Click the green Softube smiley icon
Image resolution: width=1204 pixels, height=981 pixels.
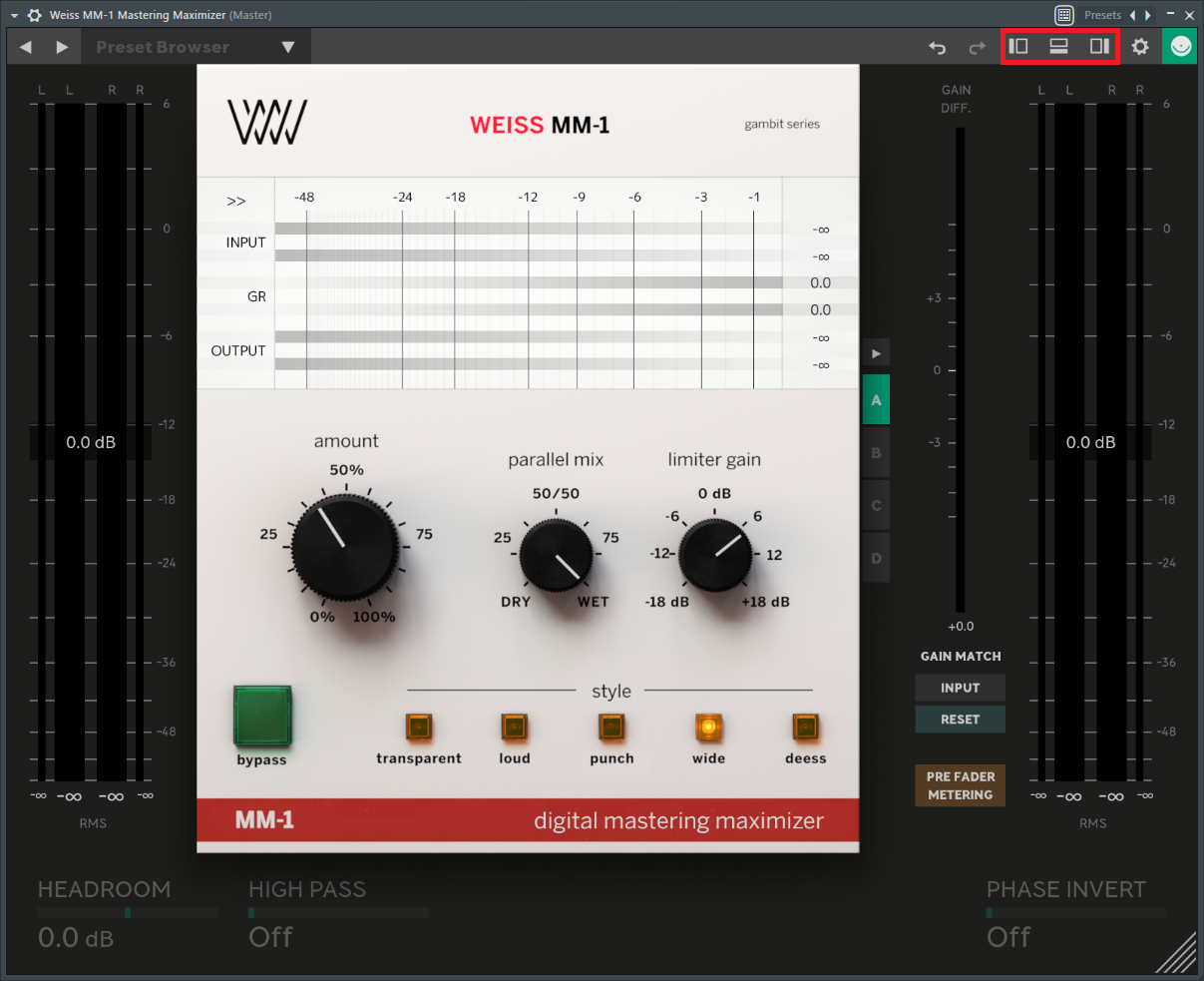pos(1181,47)
